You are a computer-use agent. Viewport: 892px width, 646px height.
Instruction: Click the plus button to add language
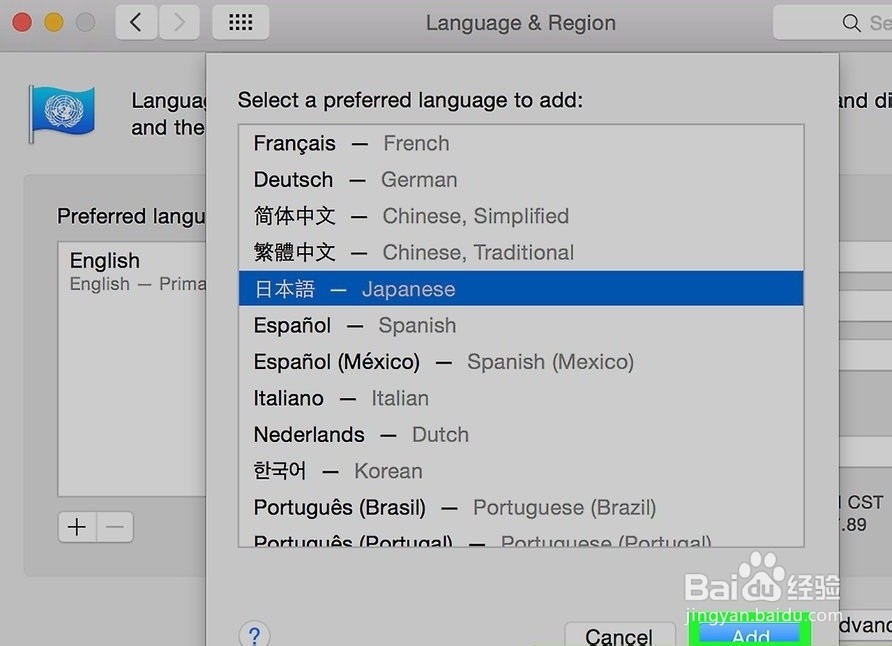77,527
